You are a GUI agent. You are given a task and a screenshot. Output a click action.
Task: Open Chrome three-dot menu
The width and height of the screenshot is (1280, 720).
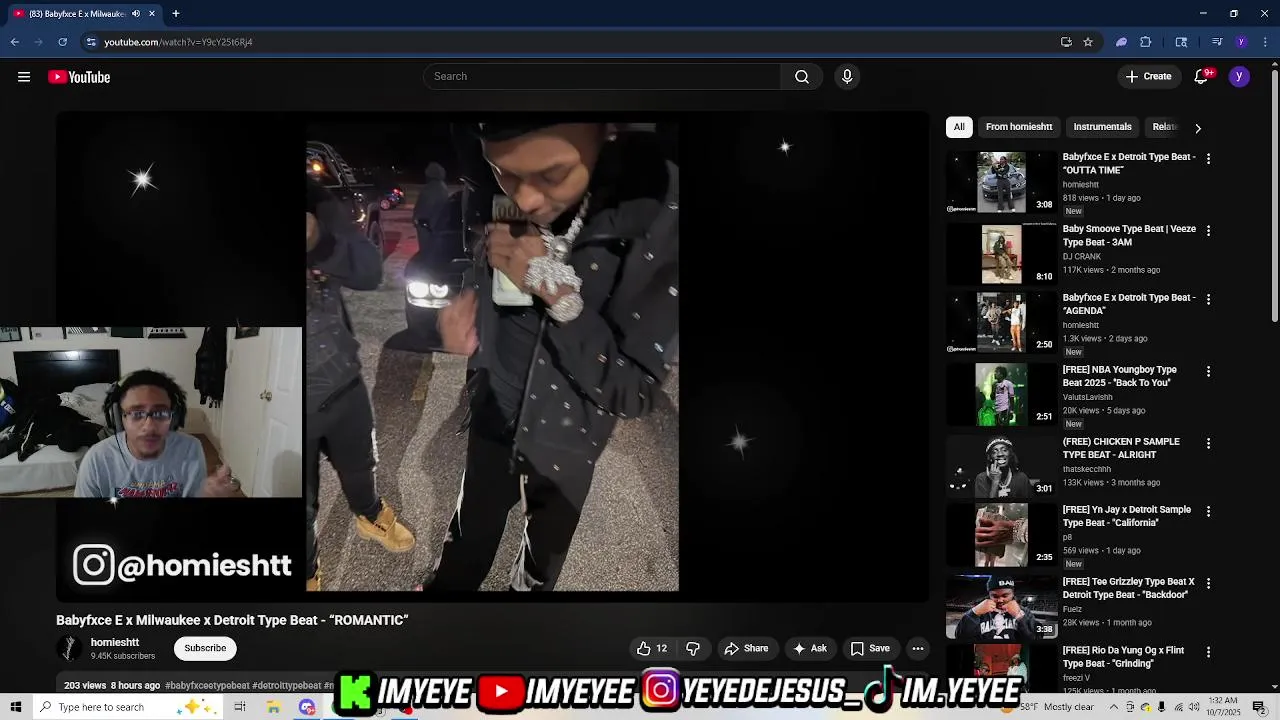(1263, 42)
